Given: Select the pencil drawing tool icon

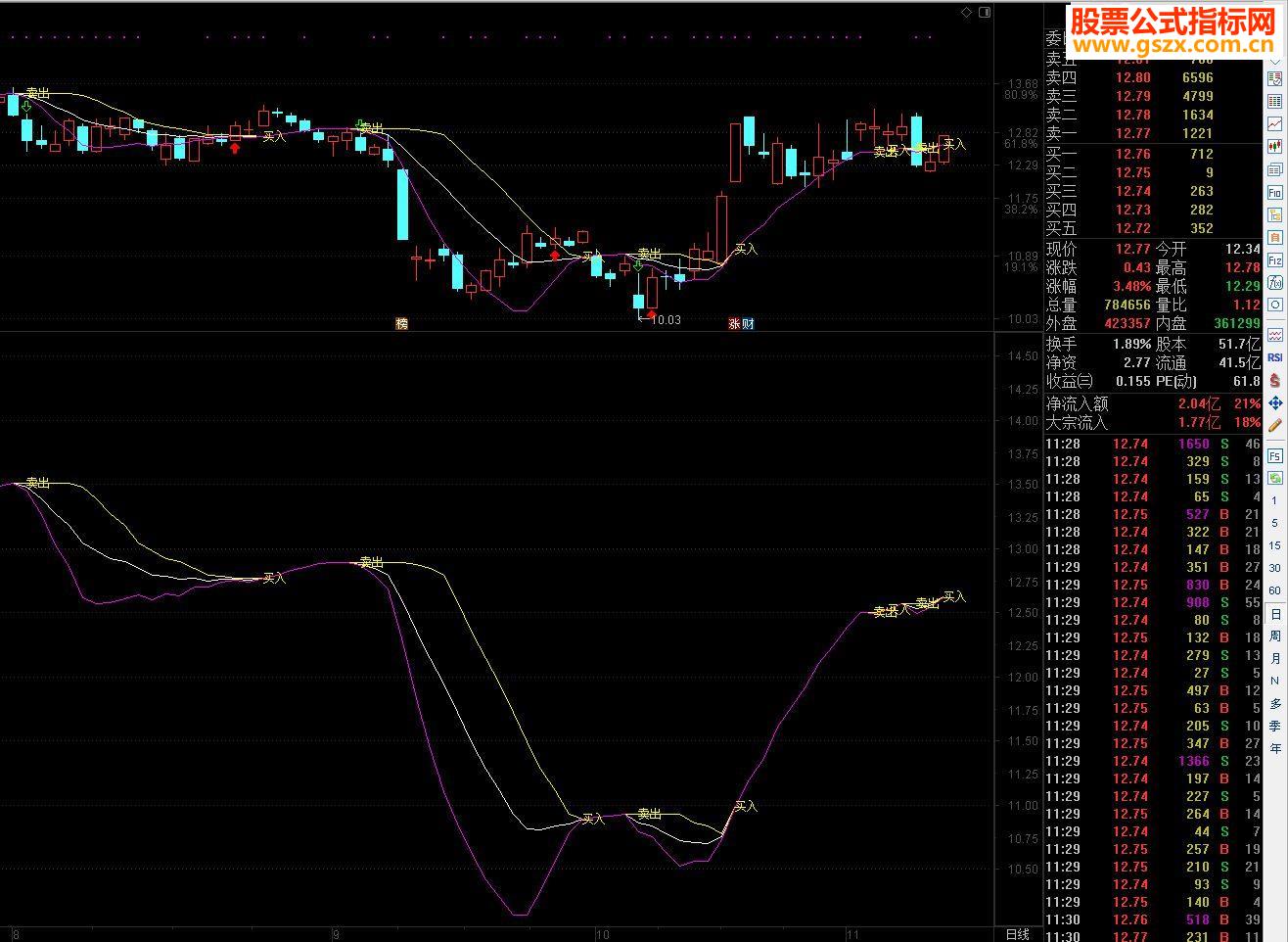Looking at the screenshot, I should [x=1275, y=425].
